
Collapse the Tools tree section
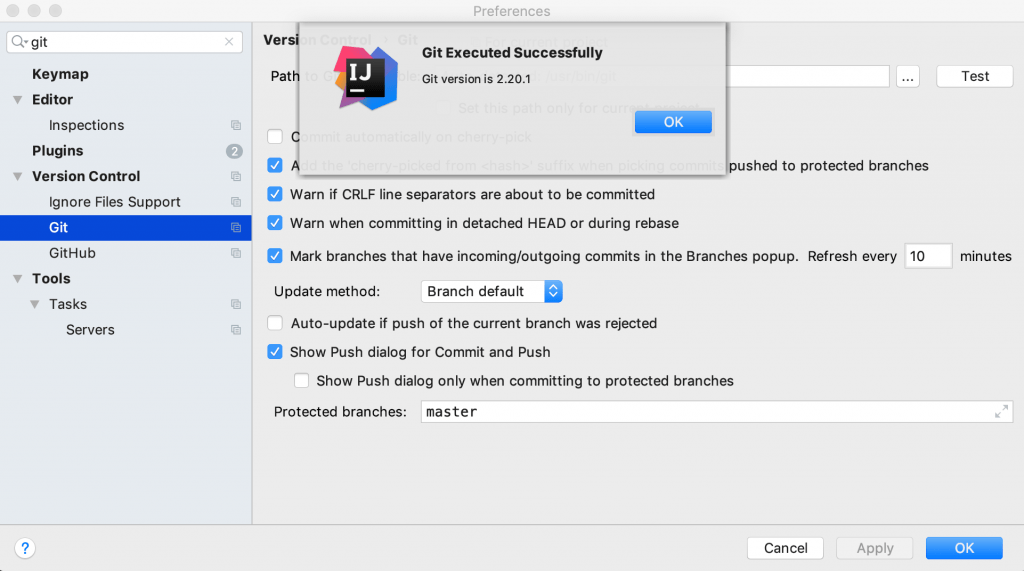pyautogui.click(x=18, y=279)
